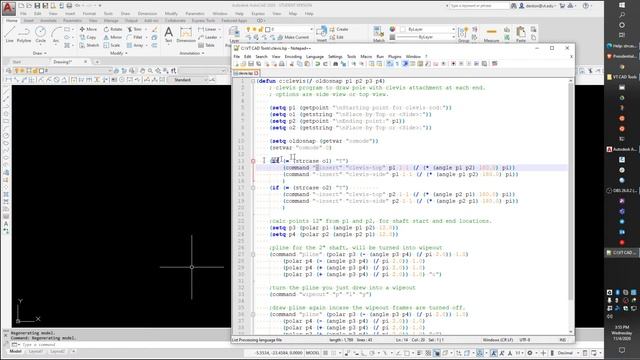Activate the Rotate tool
This screenshot has width=640, height=360.
tap(113, 29)
